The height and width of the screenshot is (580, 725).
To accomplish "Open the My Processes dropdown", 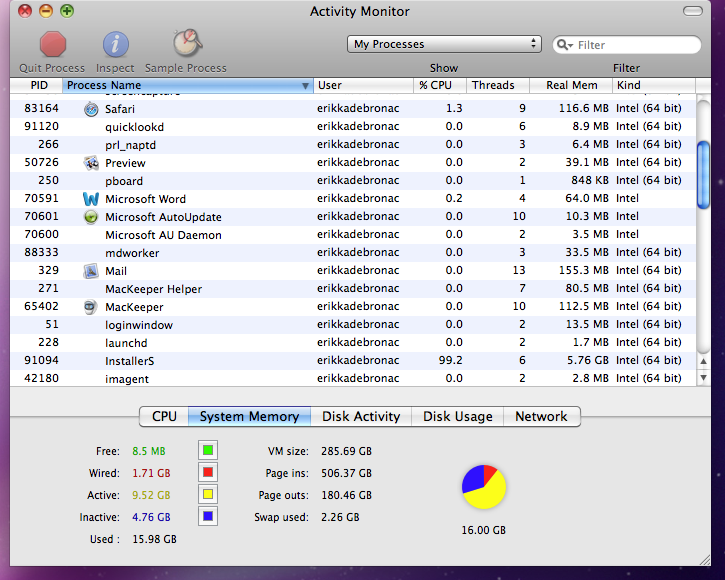I will click(444, 44).
